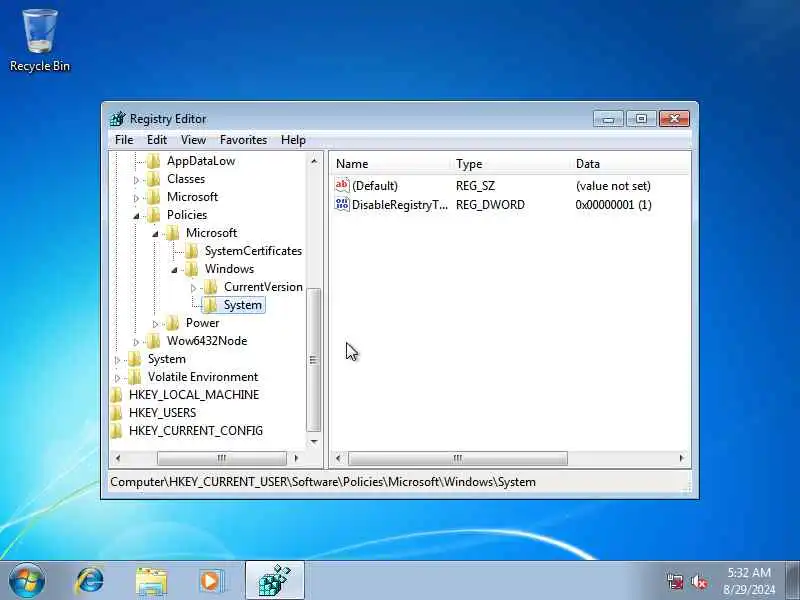This screenshot has height=600, width=800.
Task: Click the Type column header
Action: [513, 164]
